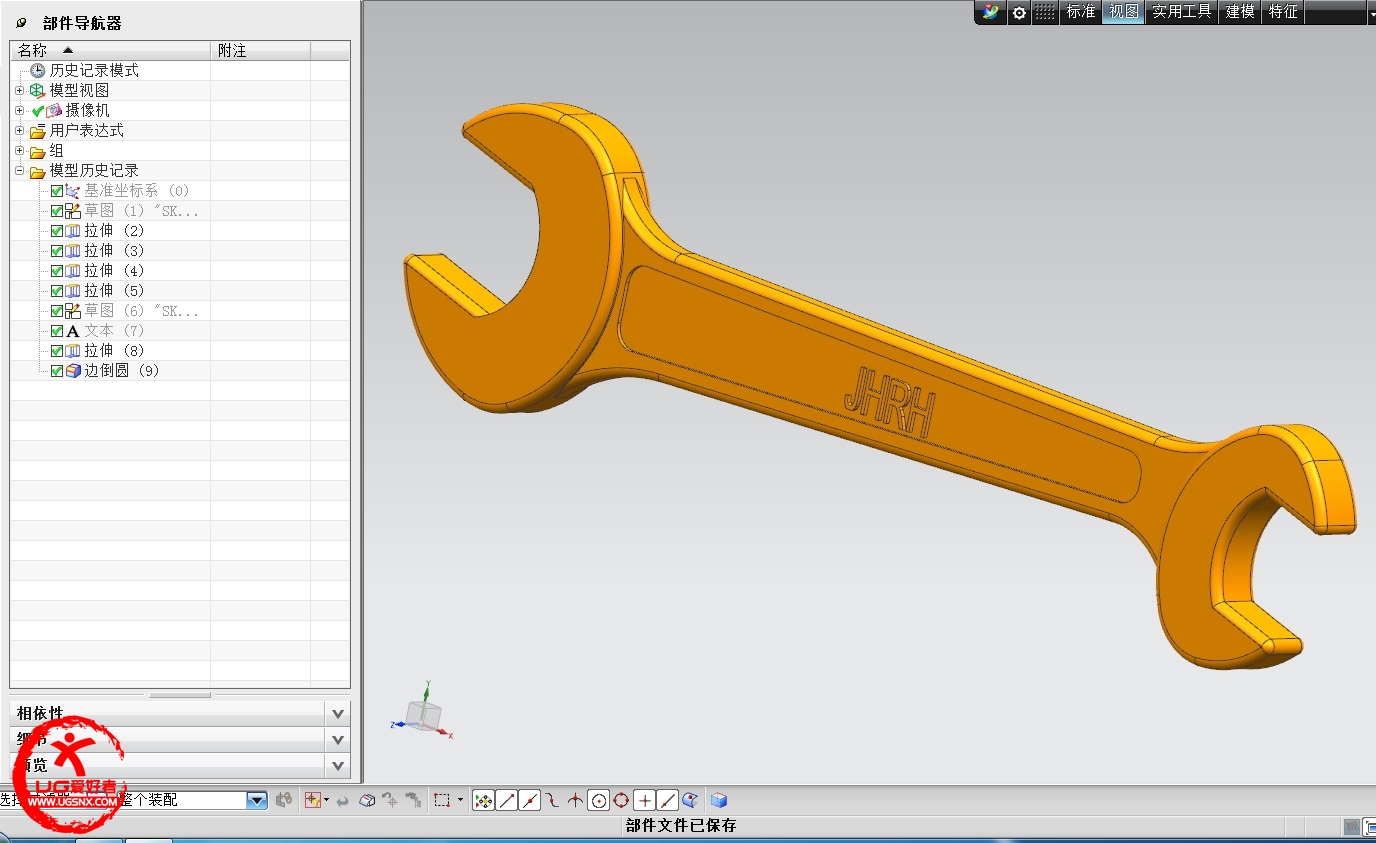Switch to the 实用工具 toolbar tab
The width and height of the screenshot is (1376, 843).
1182,12
